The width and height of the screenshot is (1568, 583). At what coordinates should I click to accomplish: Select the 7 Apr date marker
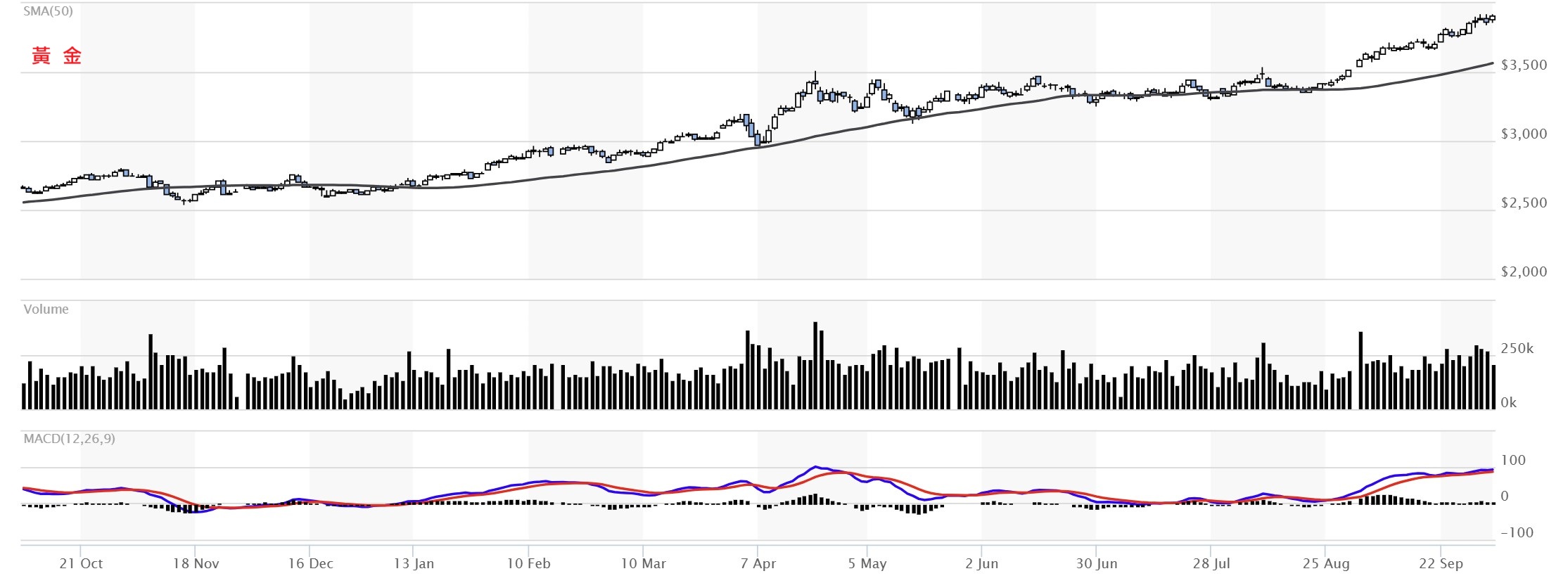(758, 564)
